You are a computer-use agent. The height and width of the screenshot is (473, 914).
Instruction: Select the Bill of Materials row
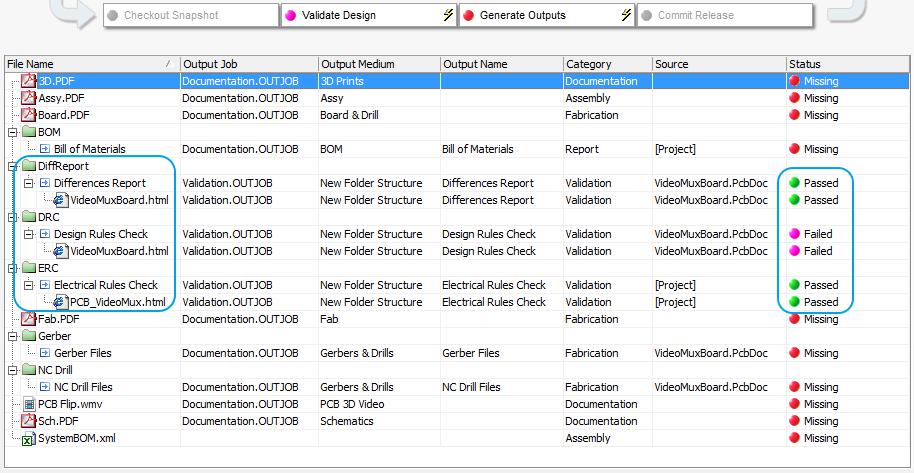coord(89,149)
